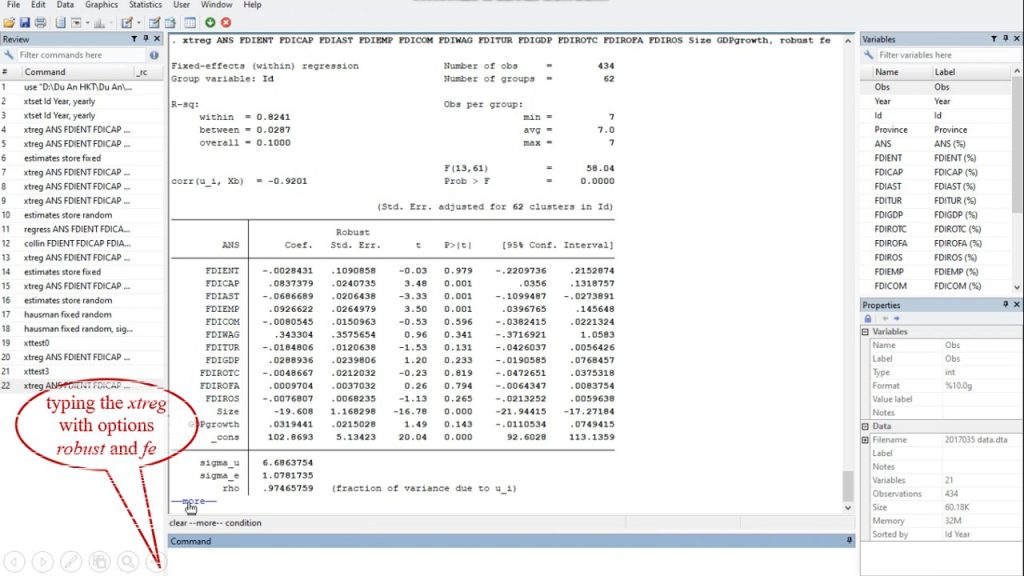
Task: Open the Graph window toolbar icon
Action: (x=98, y=22)
